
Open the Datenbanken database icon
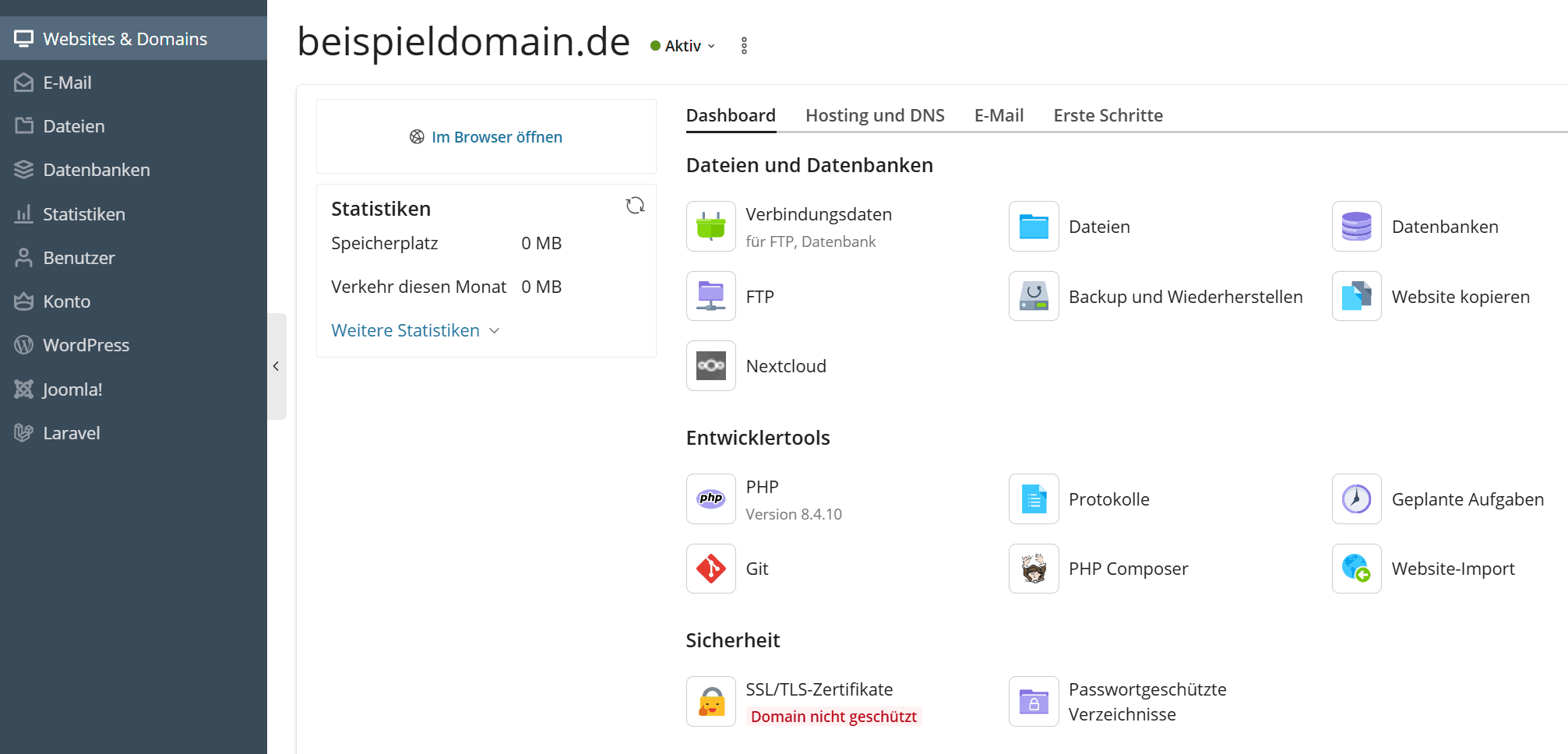pos(1356,227)
